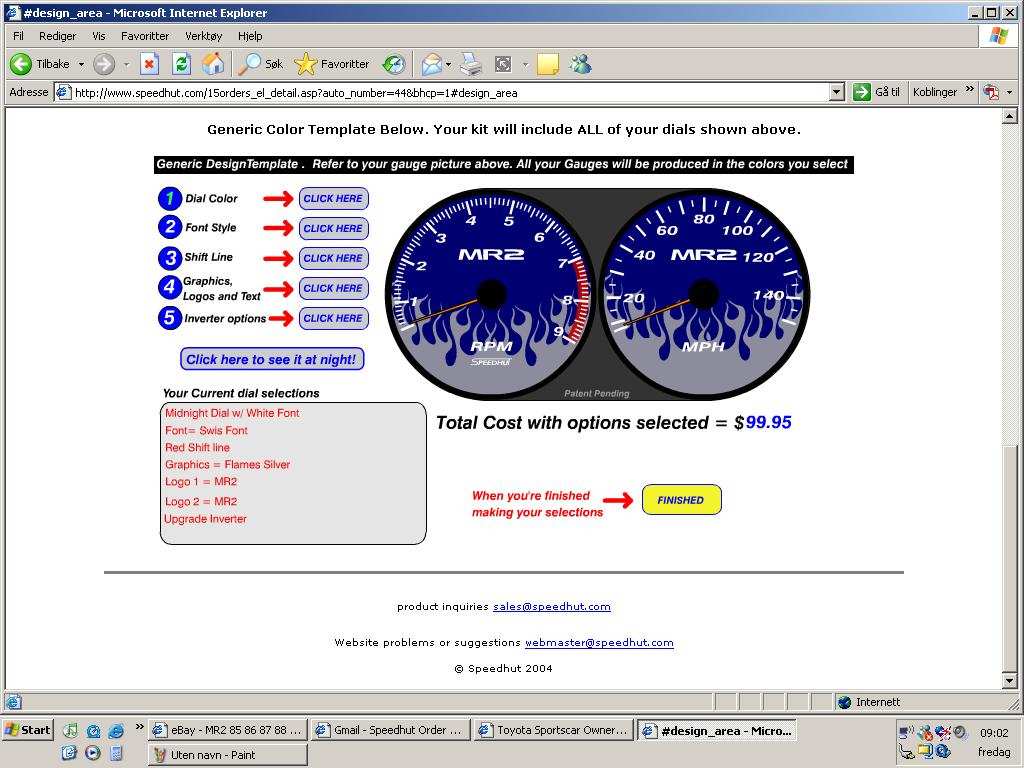Open the Søk search button
1024x768 pixels.
coord(261,64)
